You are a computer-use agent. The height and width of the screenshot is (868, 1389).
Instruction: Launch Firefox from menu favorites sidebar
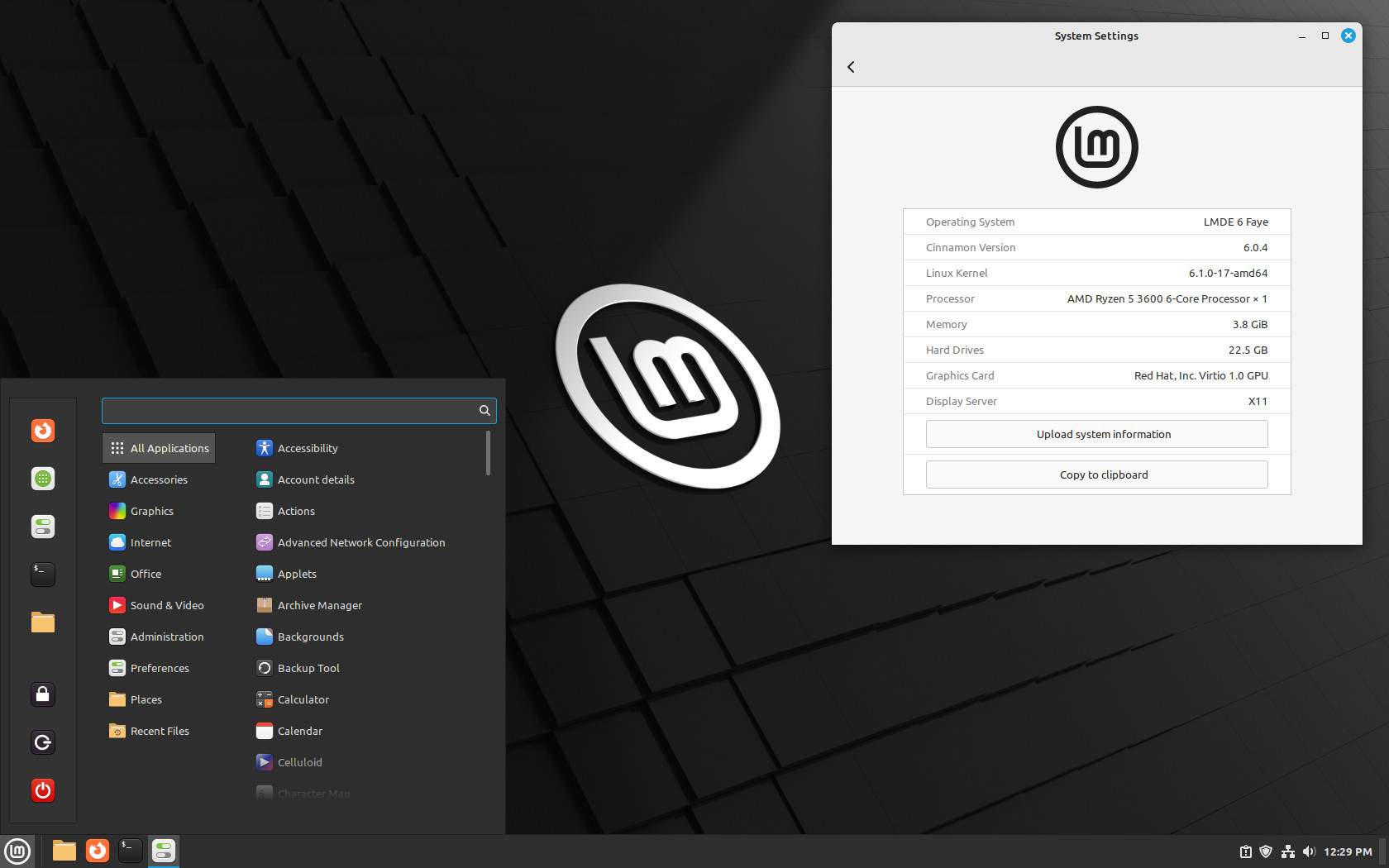tap(43, 431)
